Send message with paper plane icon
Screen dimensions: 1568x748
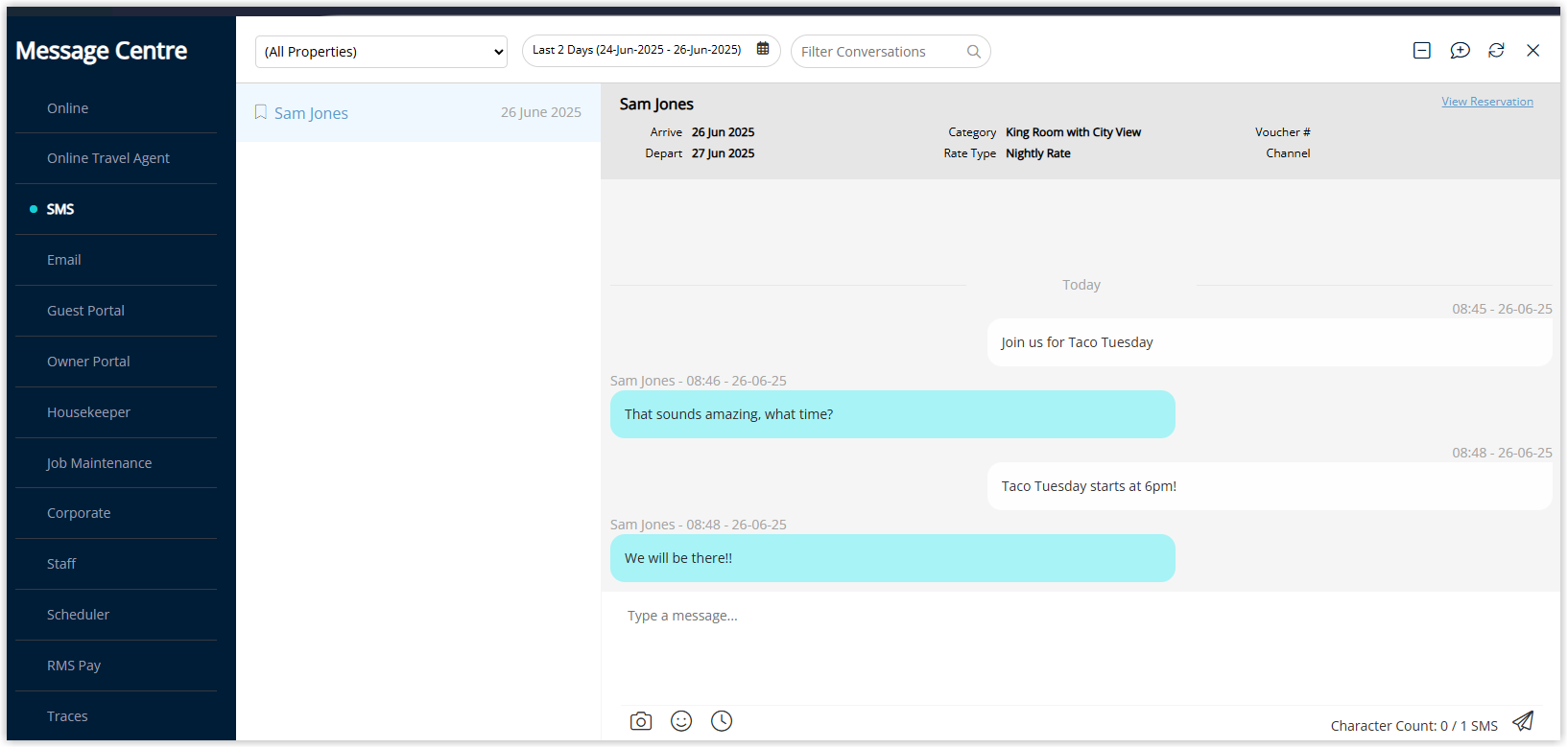pos(1523,721)
